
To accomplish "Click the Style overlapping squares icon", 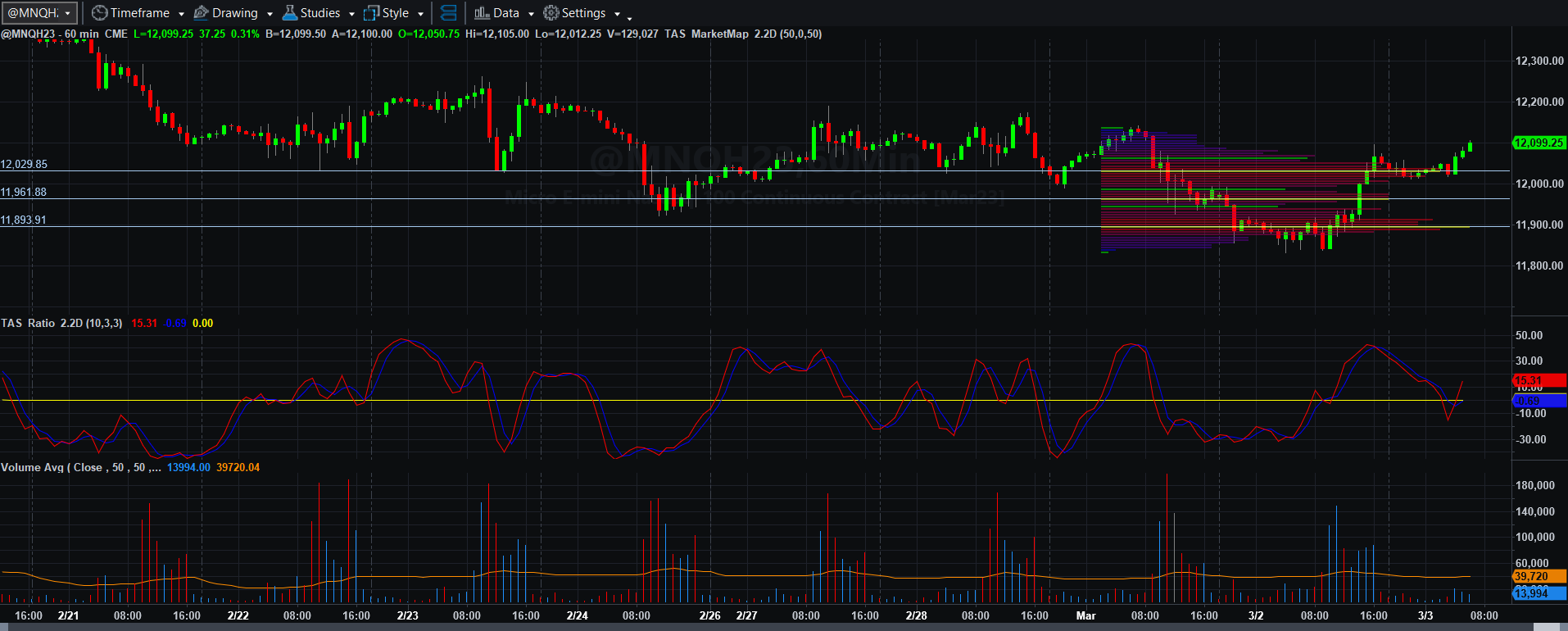I will point(371,13).
